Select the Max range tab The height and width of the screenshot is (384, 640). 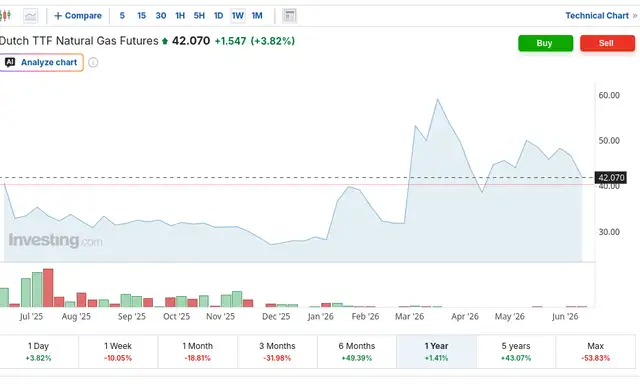click(596, 351)
